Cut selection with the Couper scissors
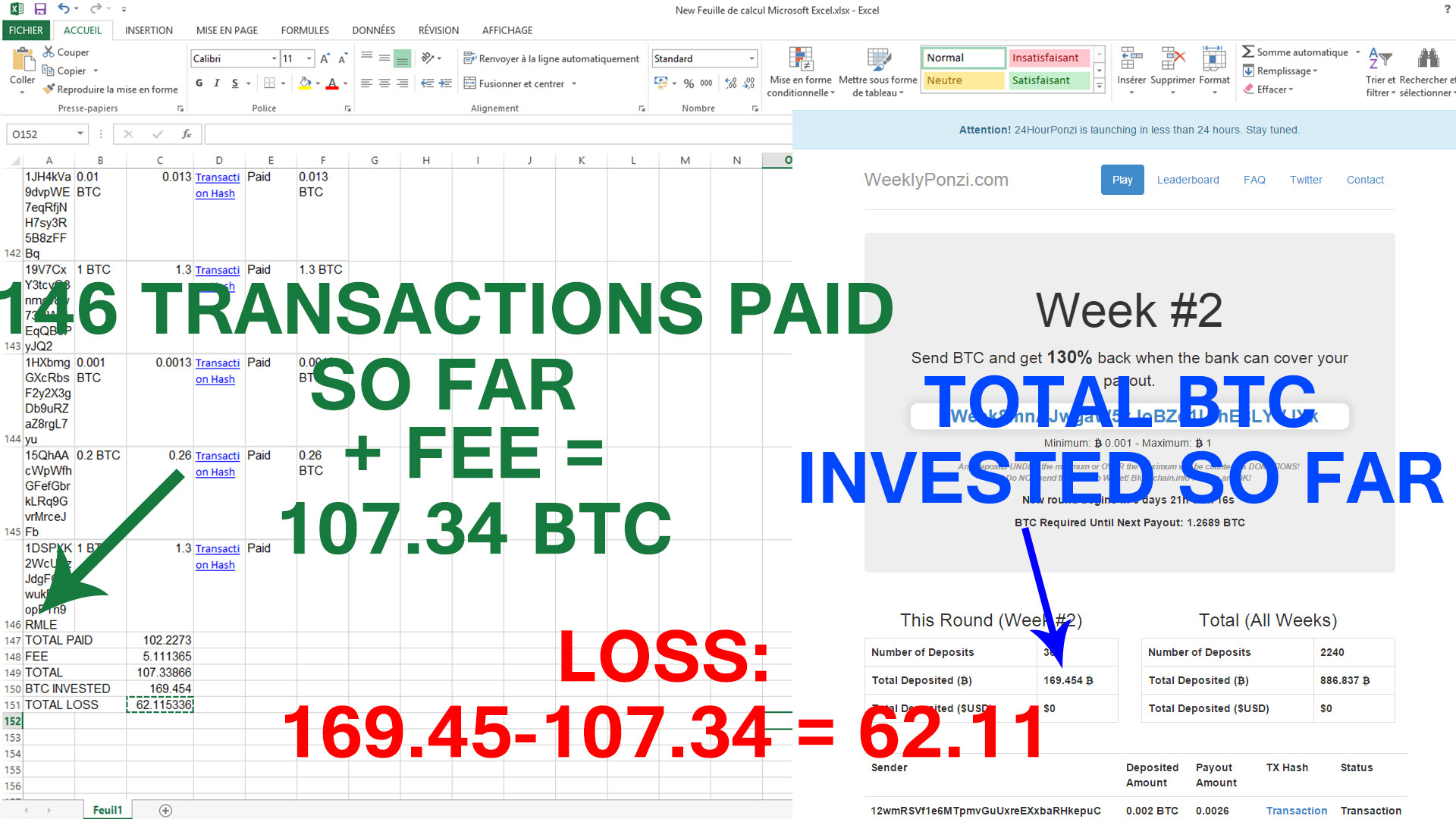Image resolution: width=1456 pixels, height=819 pixels. (49, 52)
